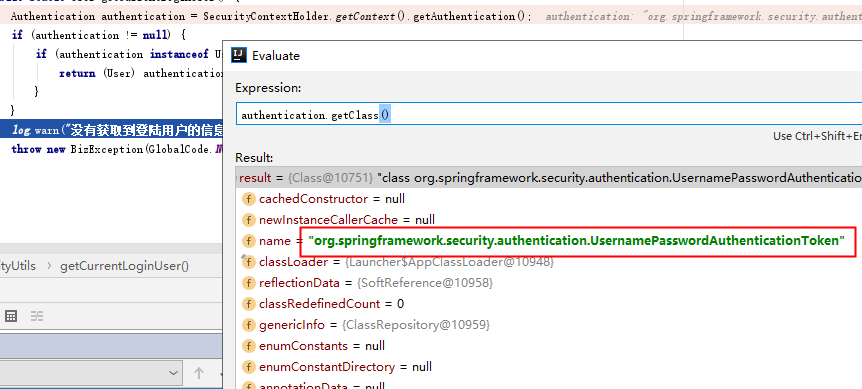
Task: Select the cachedConstructor = null row
Action: (549, 199)
